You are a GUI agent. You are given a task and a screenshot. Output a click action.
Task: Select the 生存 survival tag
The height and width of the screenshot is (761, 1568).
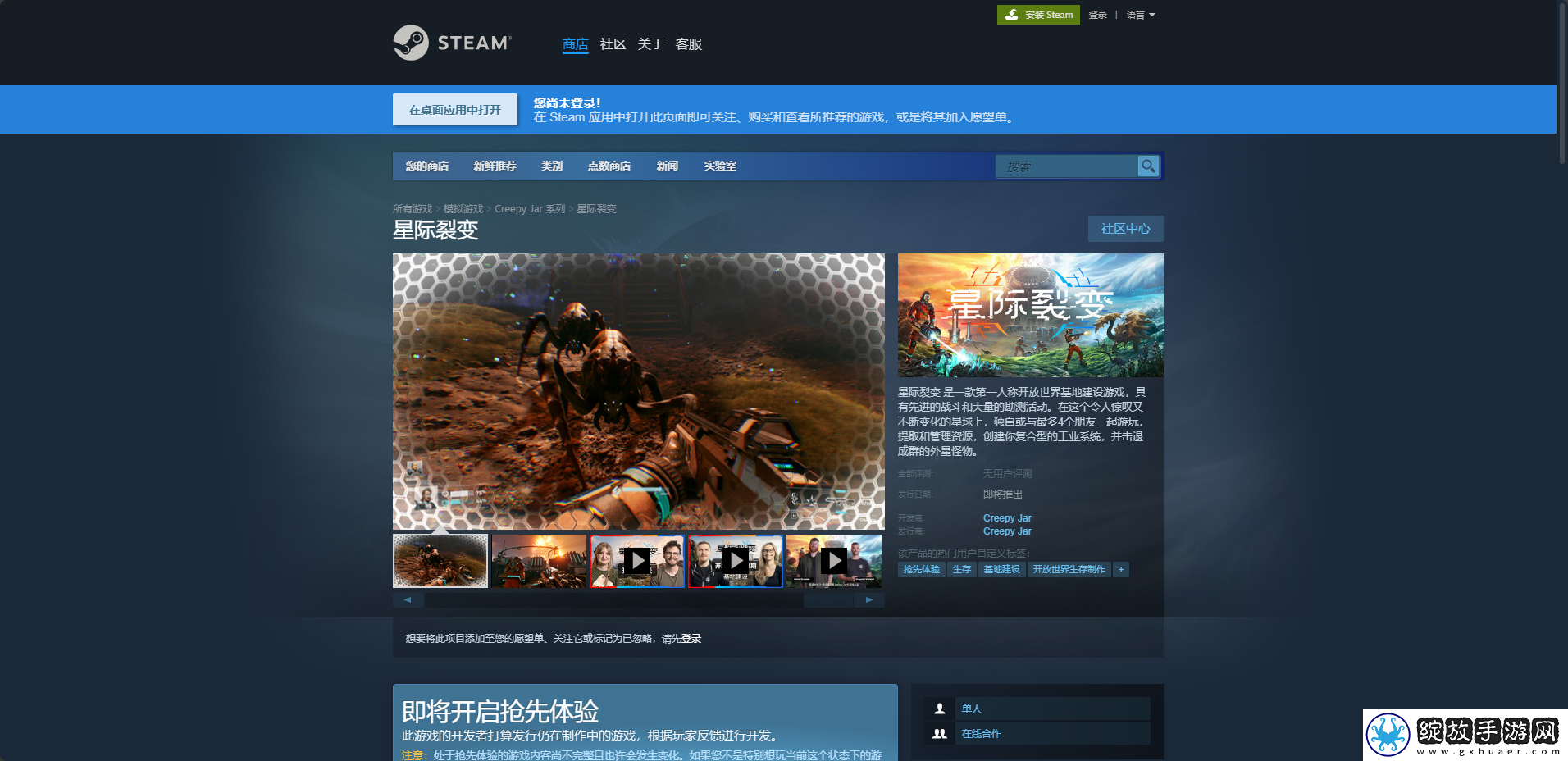(x=961, y=569)
